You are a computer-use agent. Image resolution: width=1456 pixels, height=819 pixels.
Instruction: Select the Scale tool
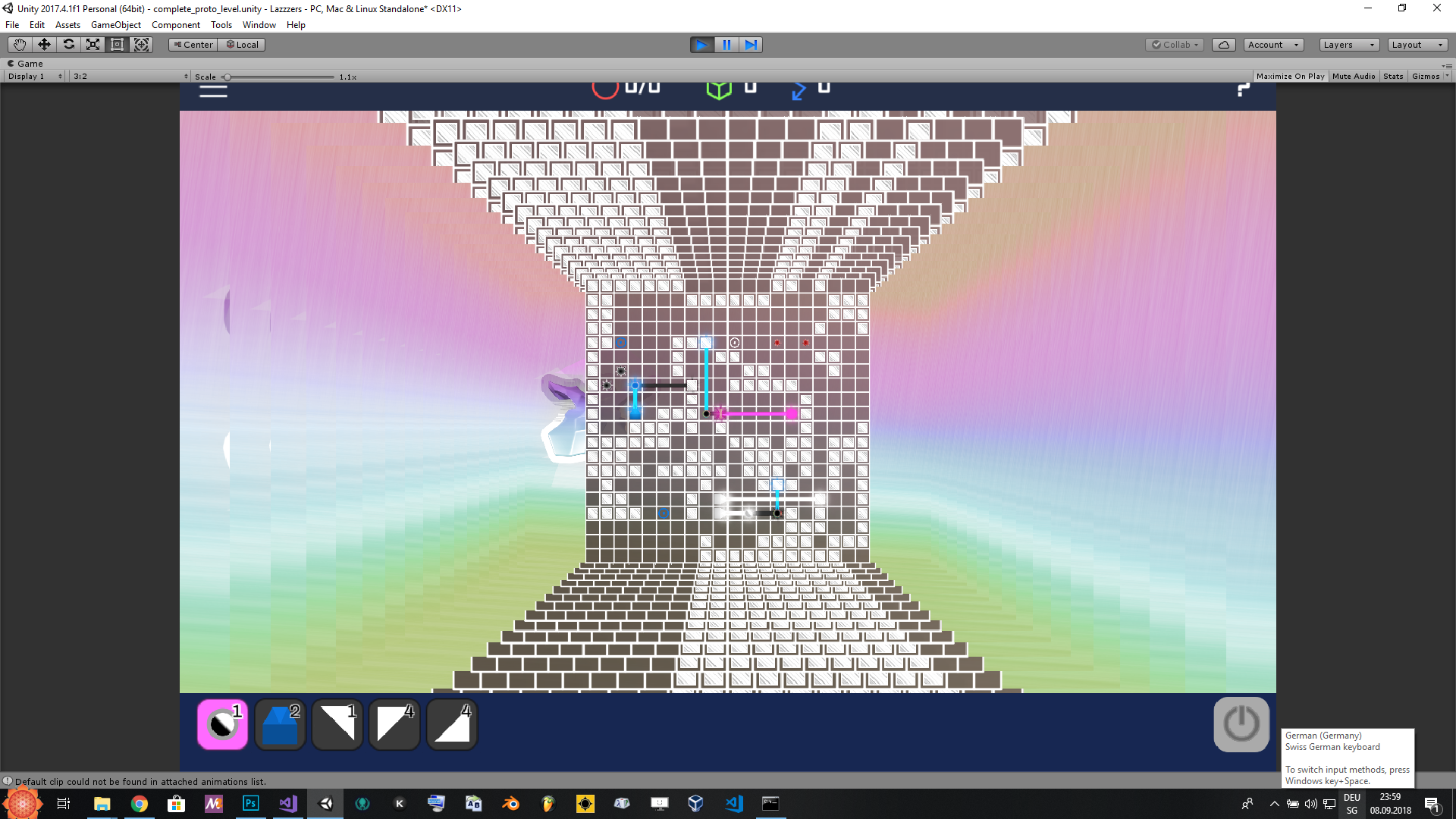[93, 45]
